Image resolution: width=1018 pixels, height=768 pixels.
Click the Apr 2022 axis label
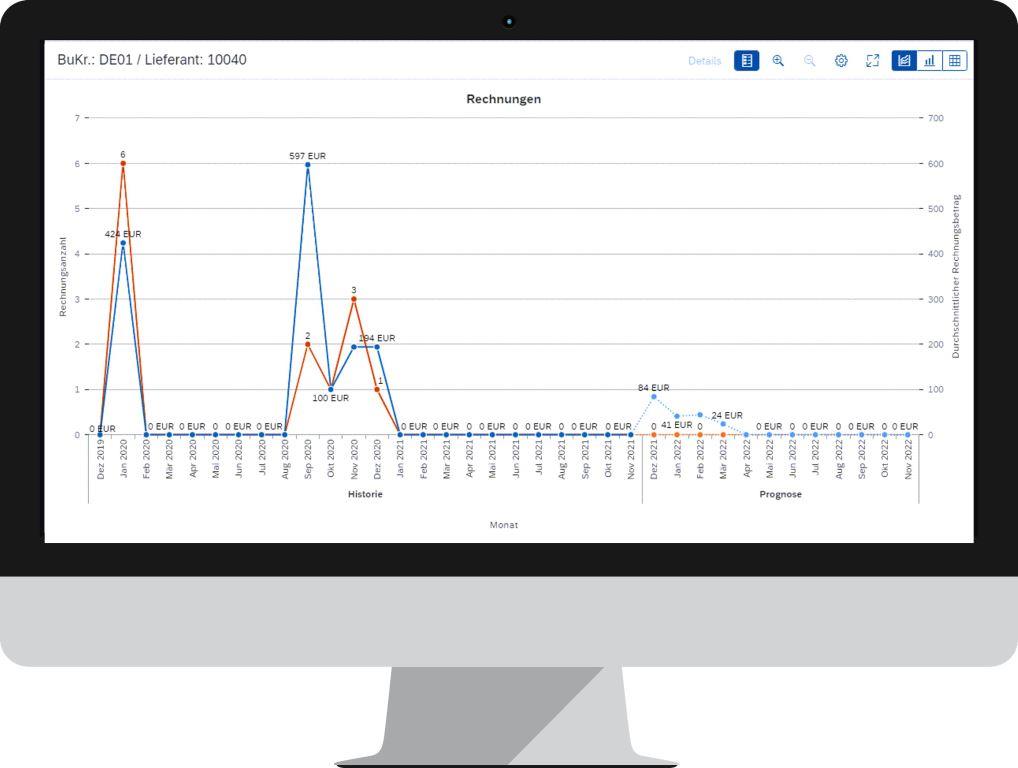747,459
